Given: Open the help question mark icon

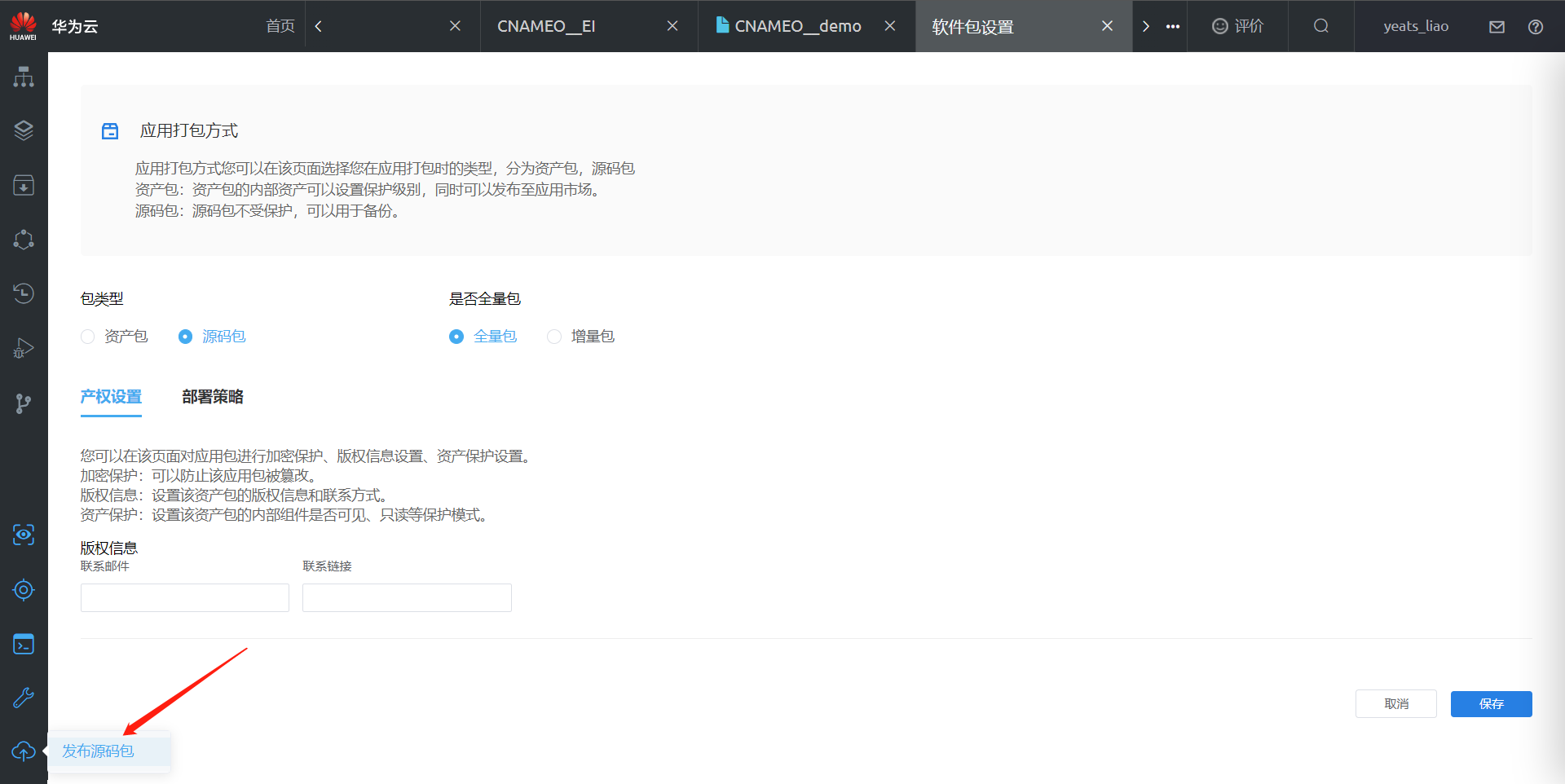Looking at the screenshot, I should click(x=1536, y=27).
